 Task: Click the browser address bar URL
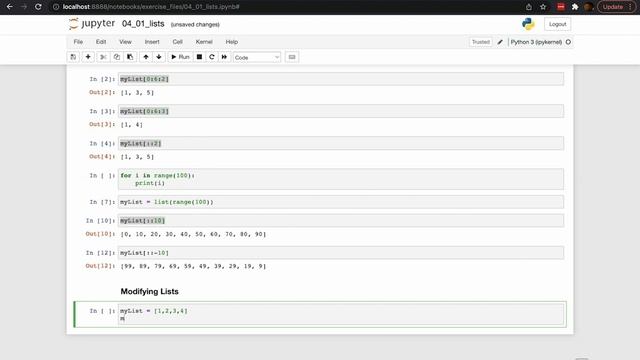pyautogui.click(x=151, y=7)
